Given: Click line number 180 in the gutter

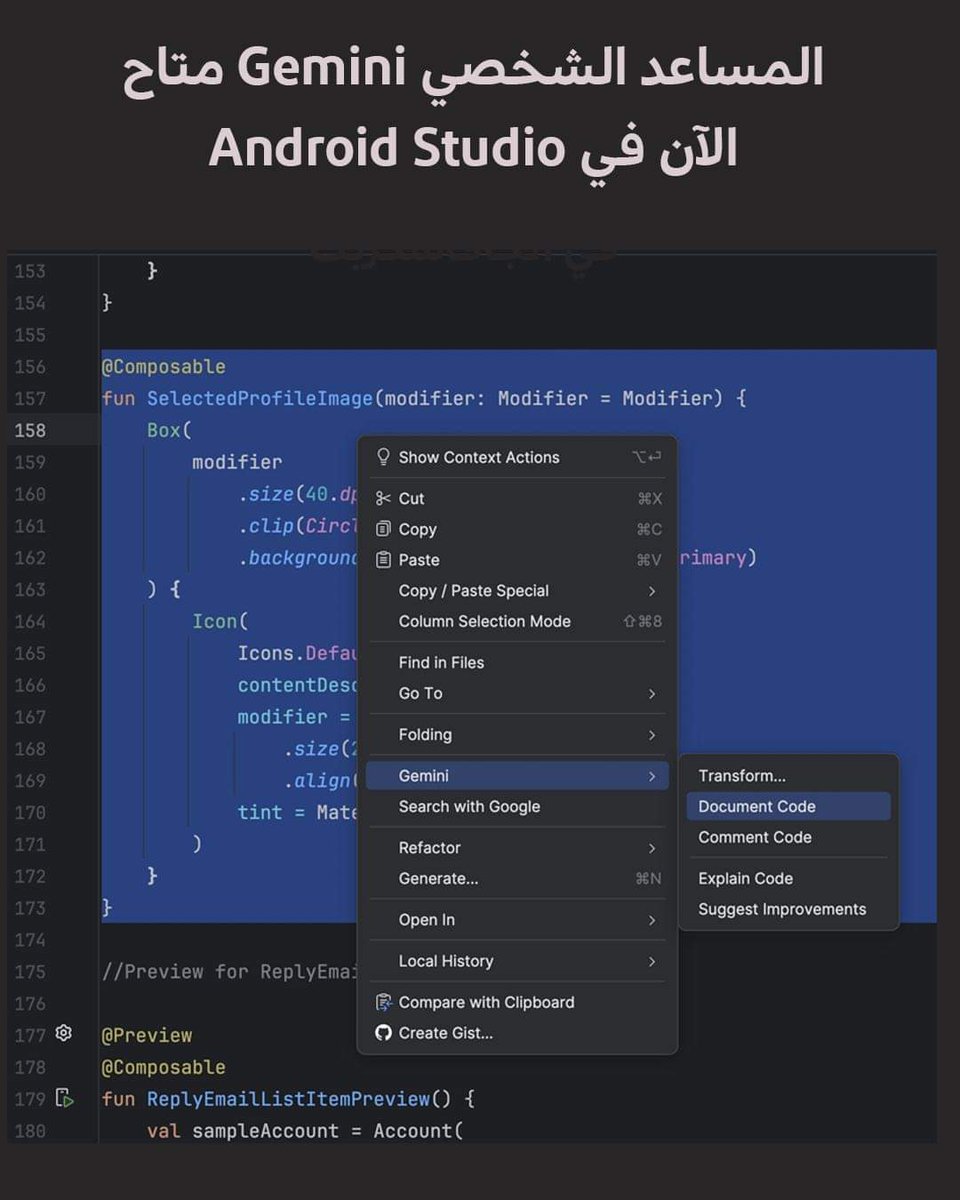Looking at the screenshot, I should [x=30, y=1131].
